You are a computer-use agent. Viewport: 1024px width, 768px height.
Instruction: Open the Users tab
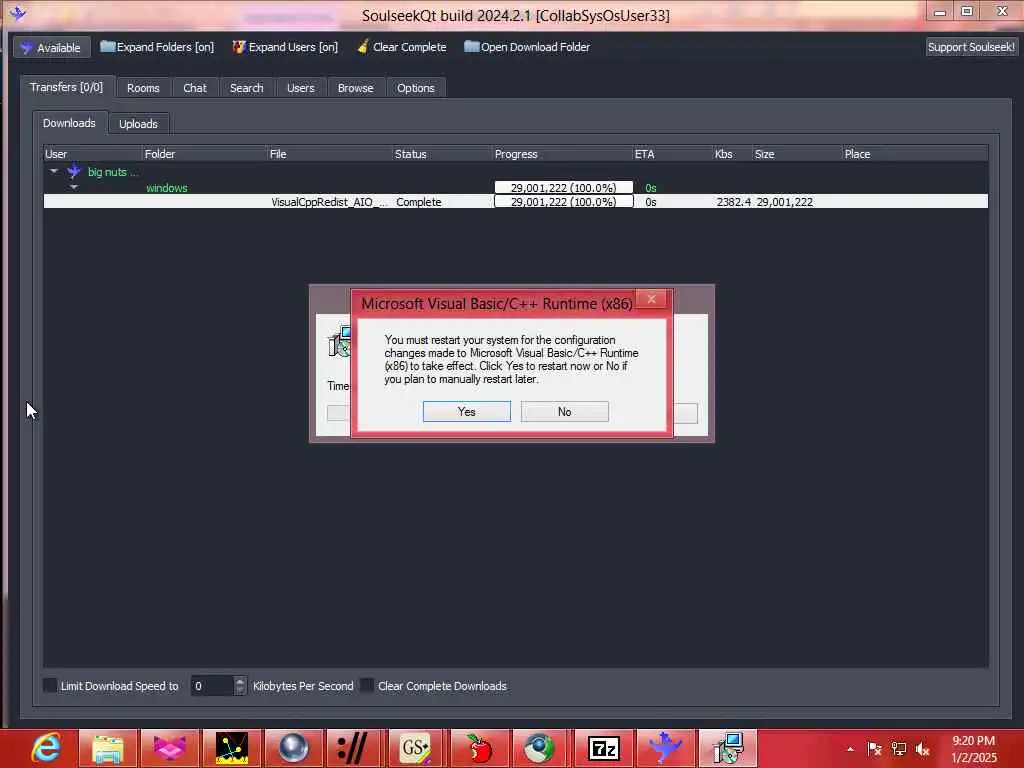click(300, 88)
